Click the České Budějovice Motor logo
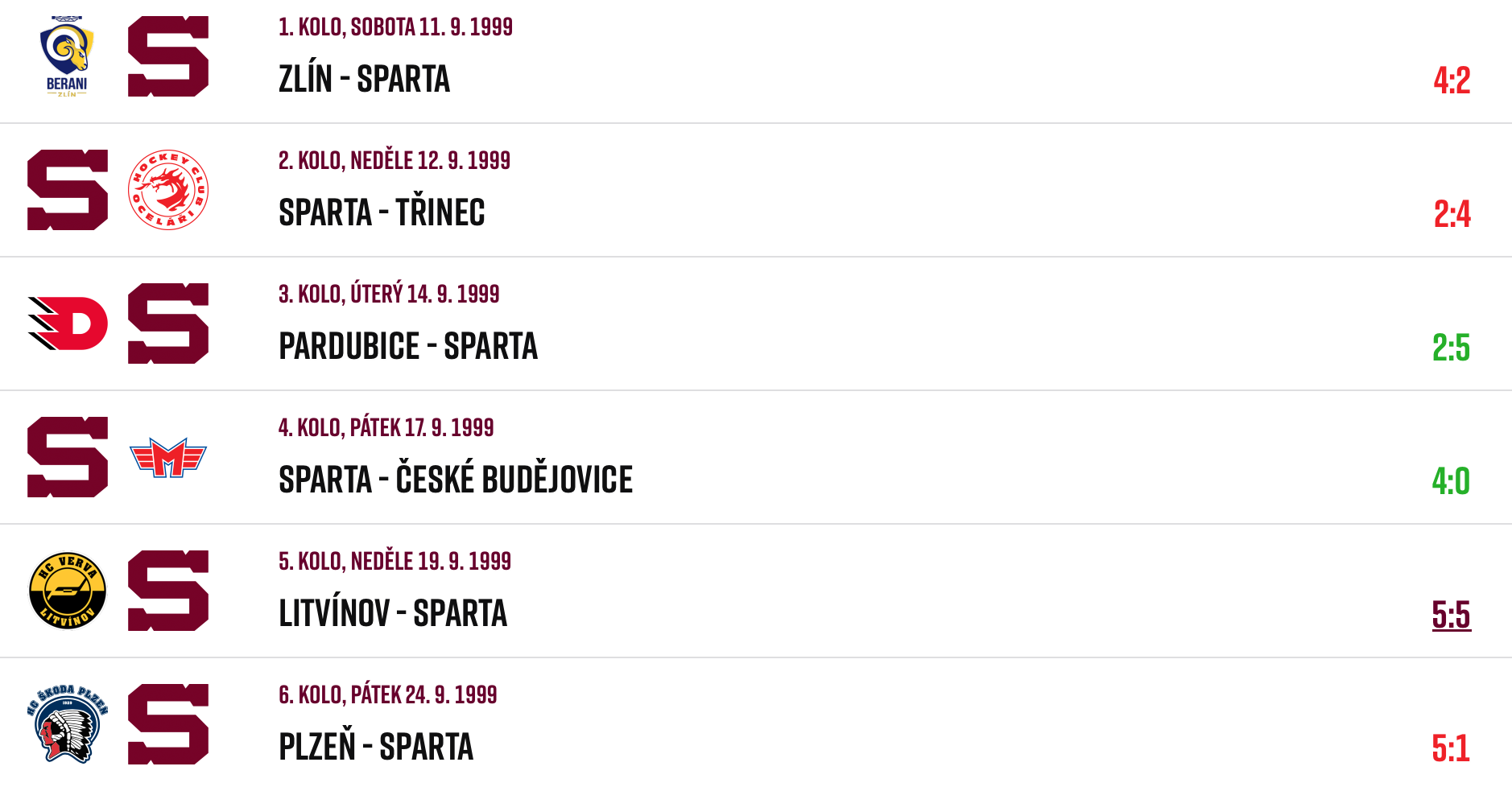 pos(168,458)
